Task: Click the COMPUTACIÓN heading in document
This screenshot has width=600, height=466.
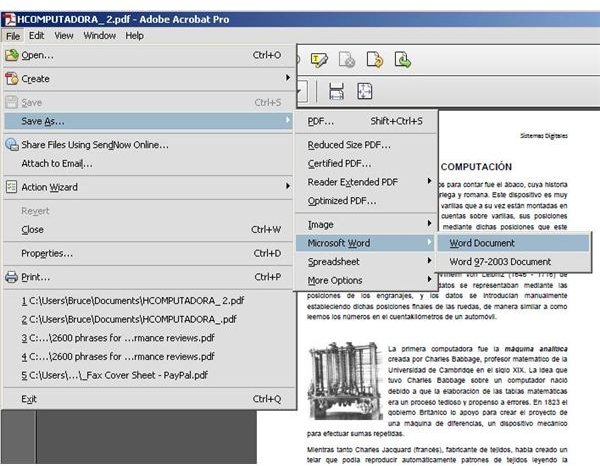Action: point(476,167)
